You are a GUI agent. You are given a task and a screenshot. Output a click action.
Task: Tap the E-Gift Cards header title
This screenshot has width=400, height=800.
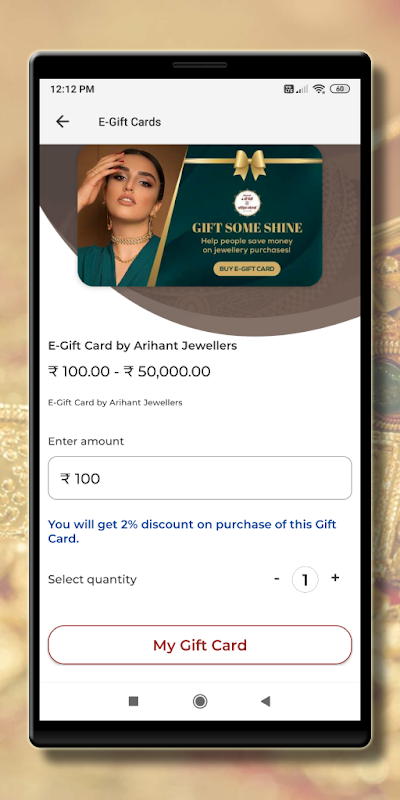coord(130,122)
